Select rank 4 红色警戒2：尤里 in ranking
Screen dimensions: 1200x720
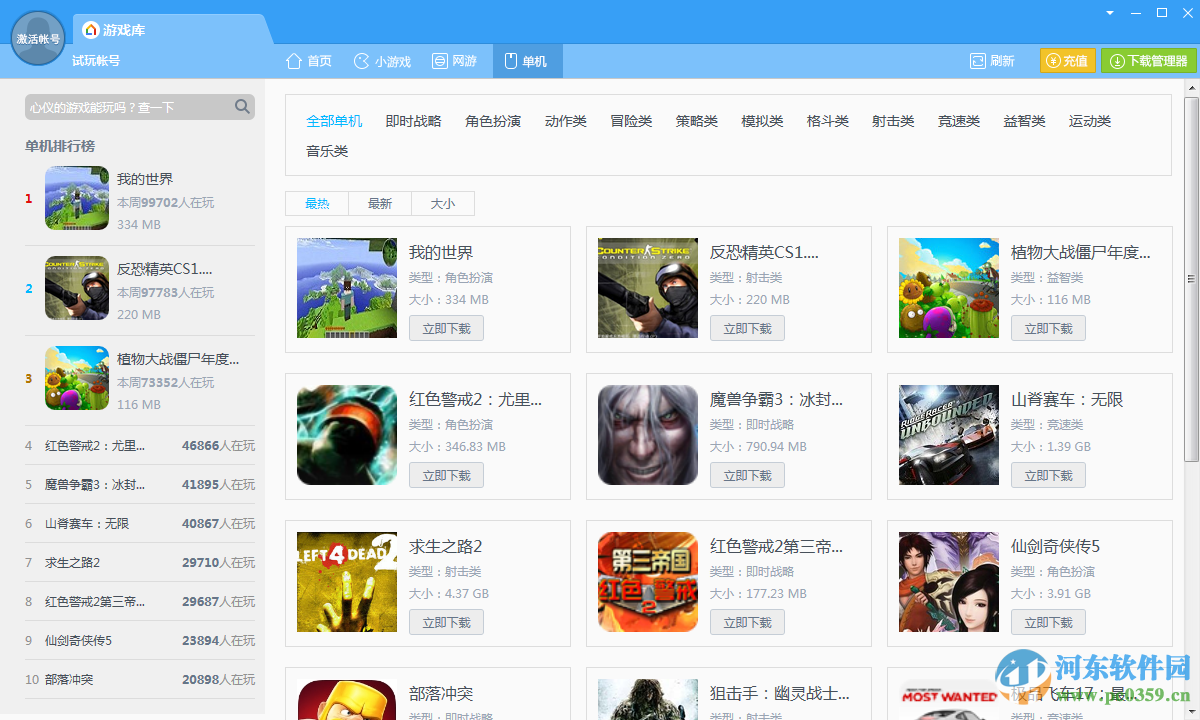point(140,445)
